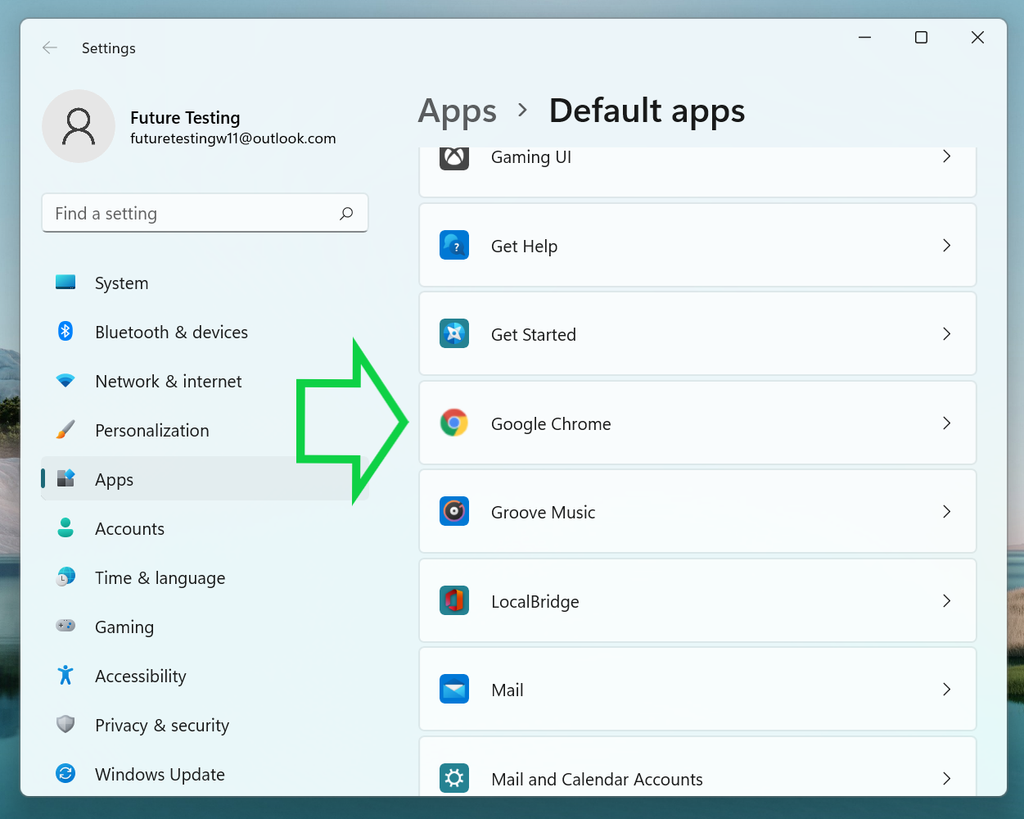Open the Gaming UI Xbox icon
Screen dimensions: 1024x819
(455, 157)
